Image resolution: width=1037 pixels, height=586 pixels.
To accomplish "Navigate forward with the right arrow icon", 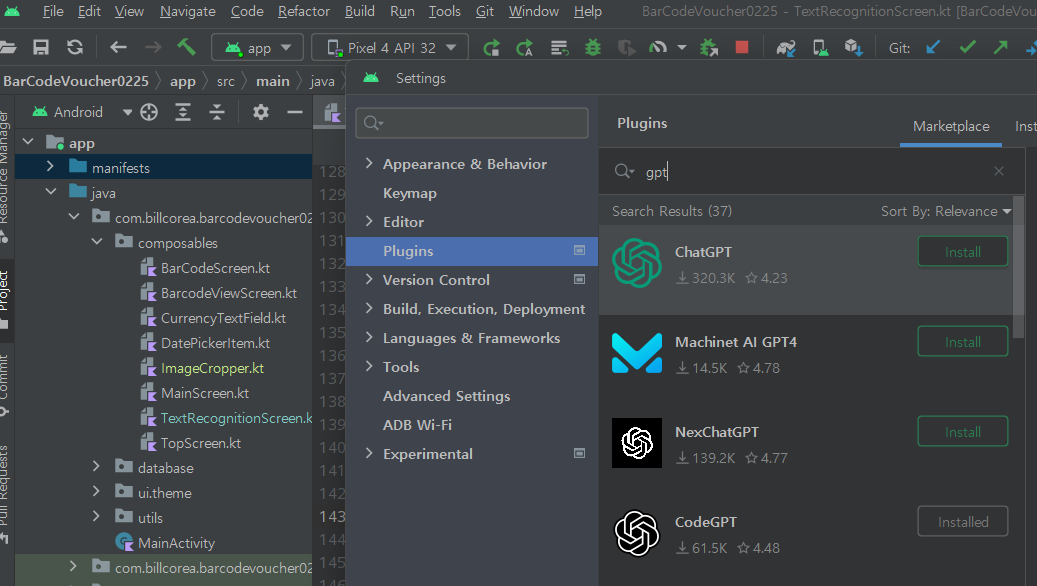I will [x=153, y=48].
